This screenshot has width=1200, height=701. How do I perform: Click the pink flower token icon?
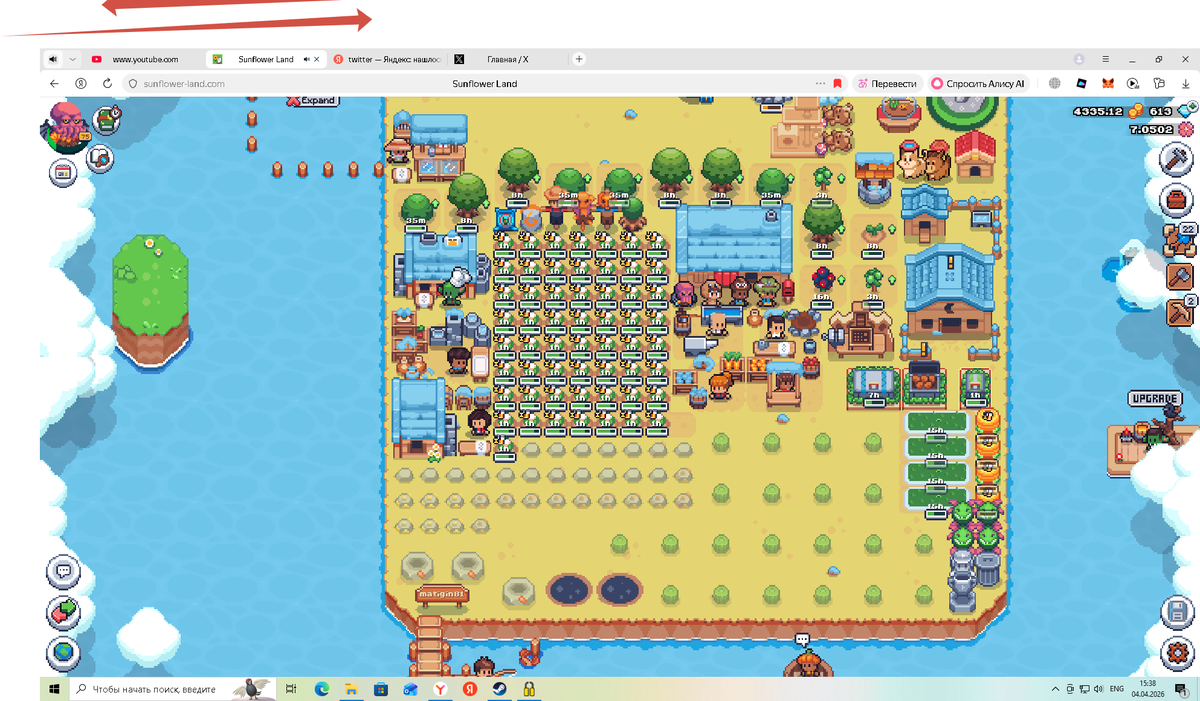[1187, 129]
